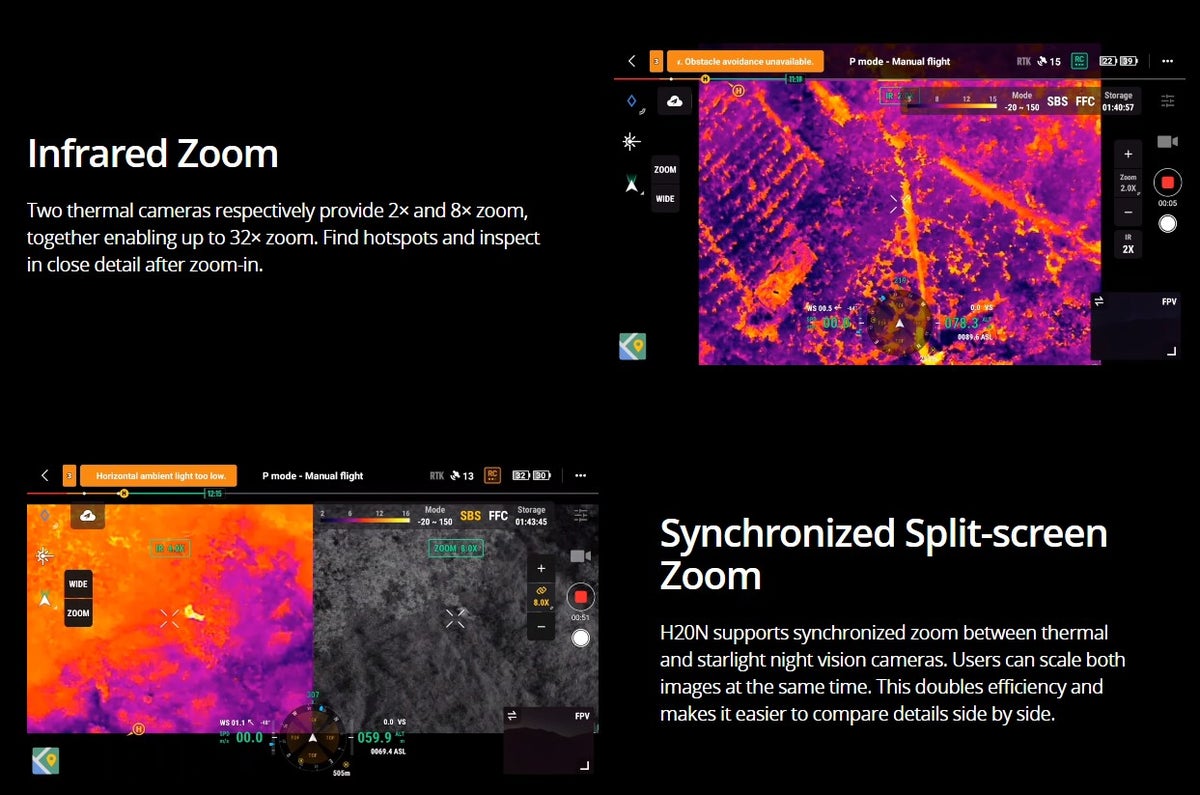Tap the white shutter button in bottom screenshot
Viewport: 1200px width, 795px height.
pos(580,637)
